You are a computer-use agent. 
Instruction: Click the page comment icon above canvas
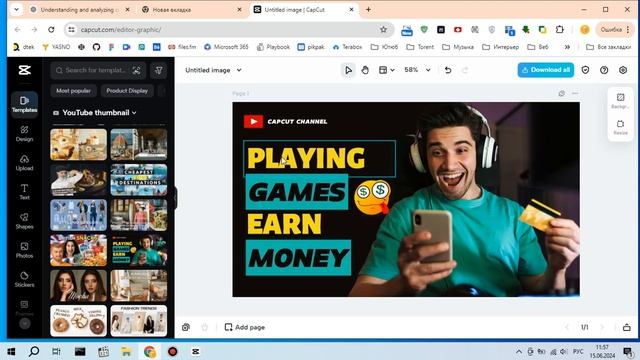[x=562, y=93]
